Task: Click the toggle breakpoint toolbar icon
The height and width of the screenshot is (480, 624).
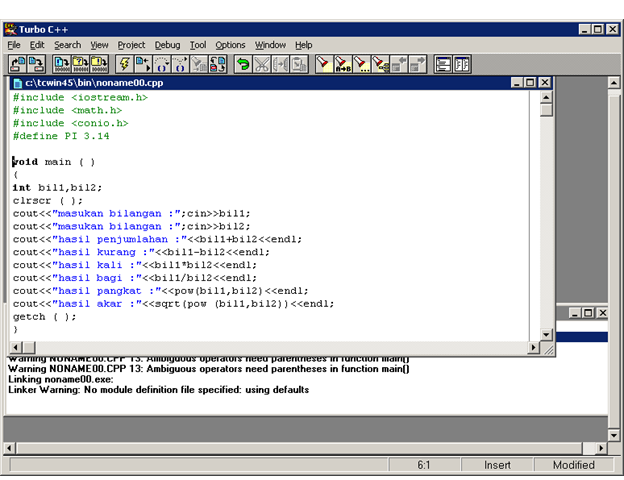Action: point(217,64)
